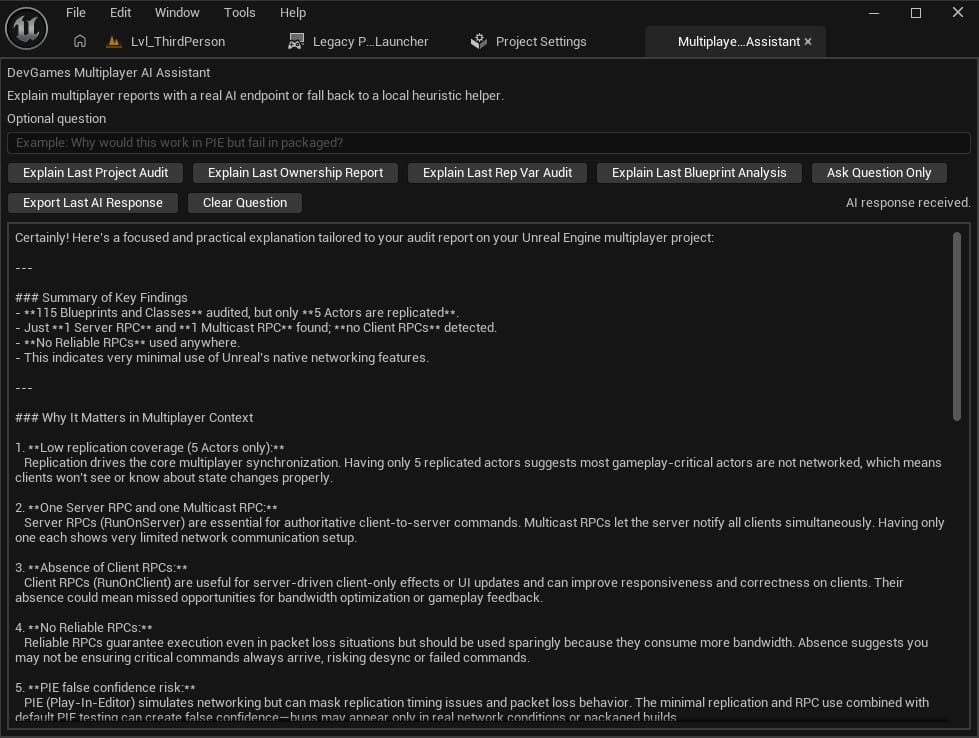Click 'DevGames Multiplayer AI Assistant' title text

tap(109, 72)
